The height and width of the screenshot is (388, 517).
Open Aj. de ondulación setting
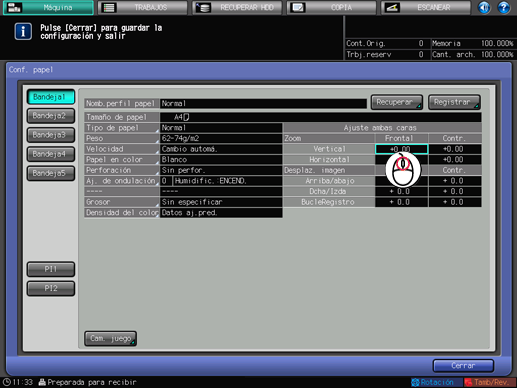point(122,181)
